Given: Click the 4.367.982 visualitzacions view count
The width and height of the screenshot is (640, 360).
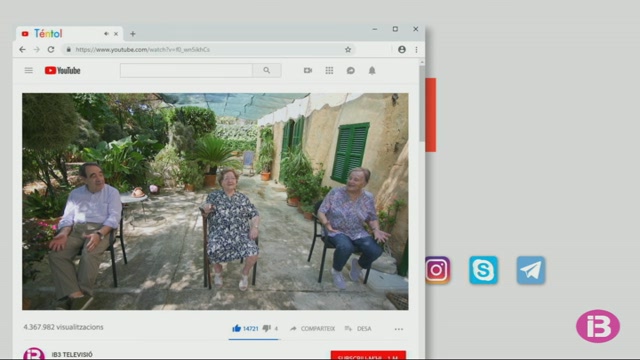Looking at the screenshot, I should tap(63, 327).
